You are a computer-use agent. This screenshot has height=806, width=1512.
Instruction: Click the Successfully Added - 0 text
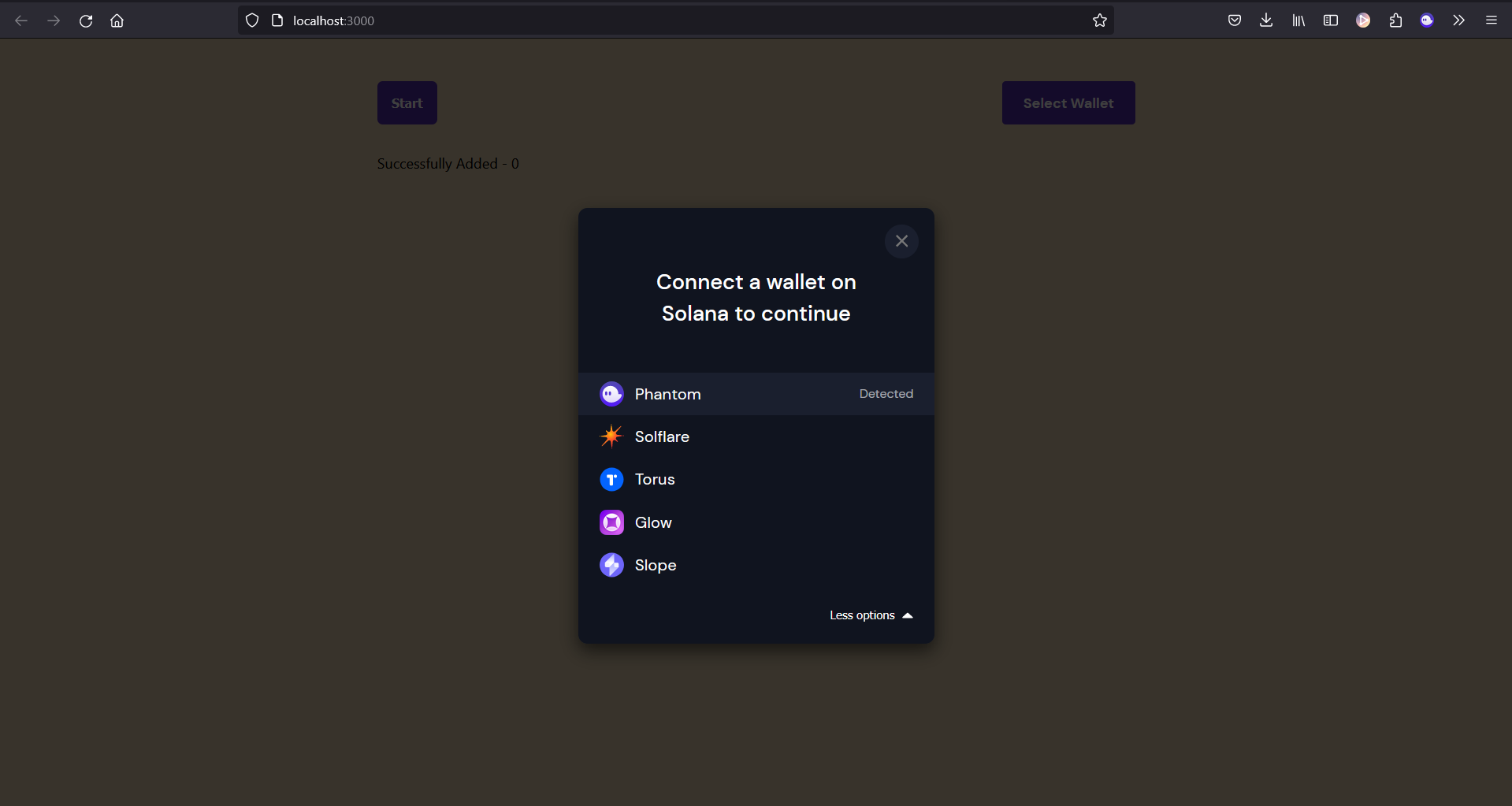[448, 164]
